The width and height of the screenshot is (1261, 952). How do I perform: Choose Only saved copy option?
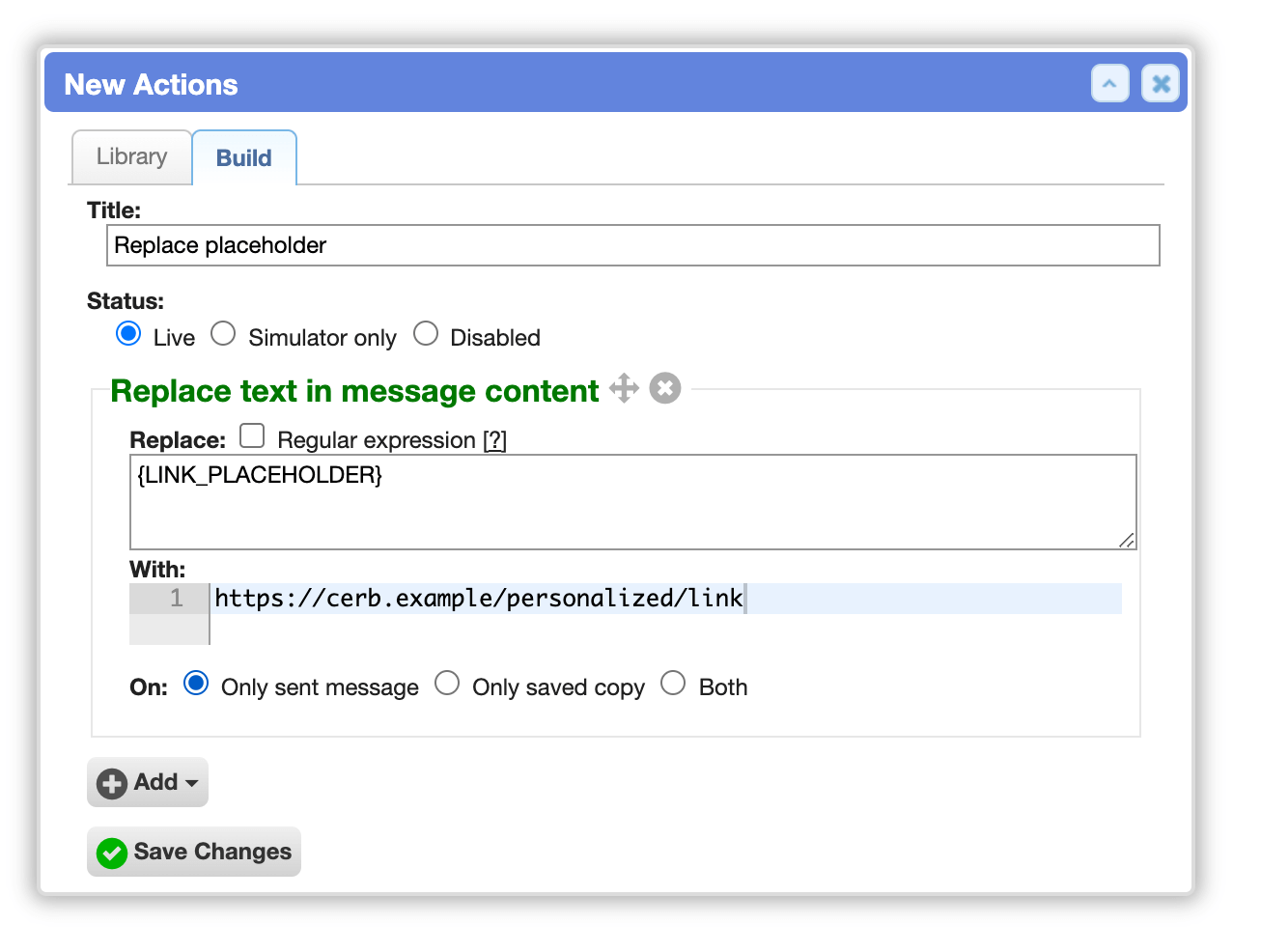point(447,684)
